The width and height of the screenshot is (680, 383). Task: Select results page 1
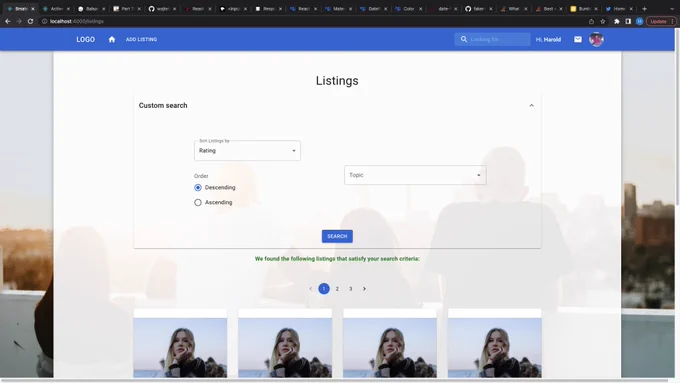pyautogui.click(x=324, y=289)
